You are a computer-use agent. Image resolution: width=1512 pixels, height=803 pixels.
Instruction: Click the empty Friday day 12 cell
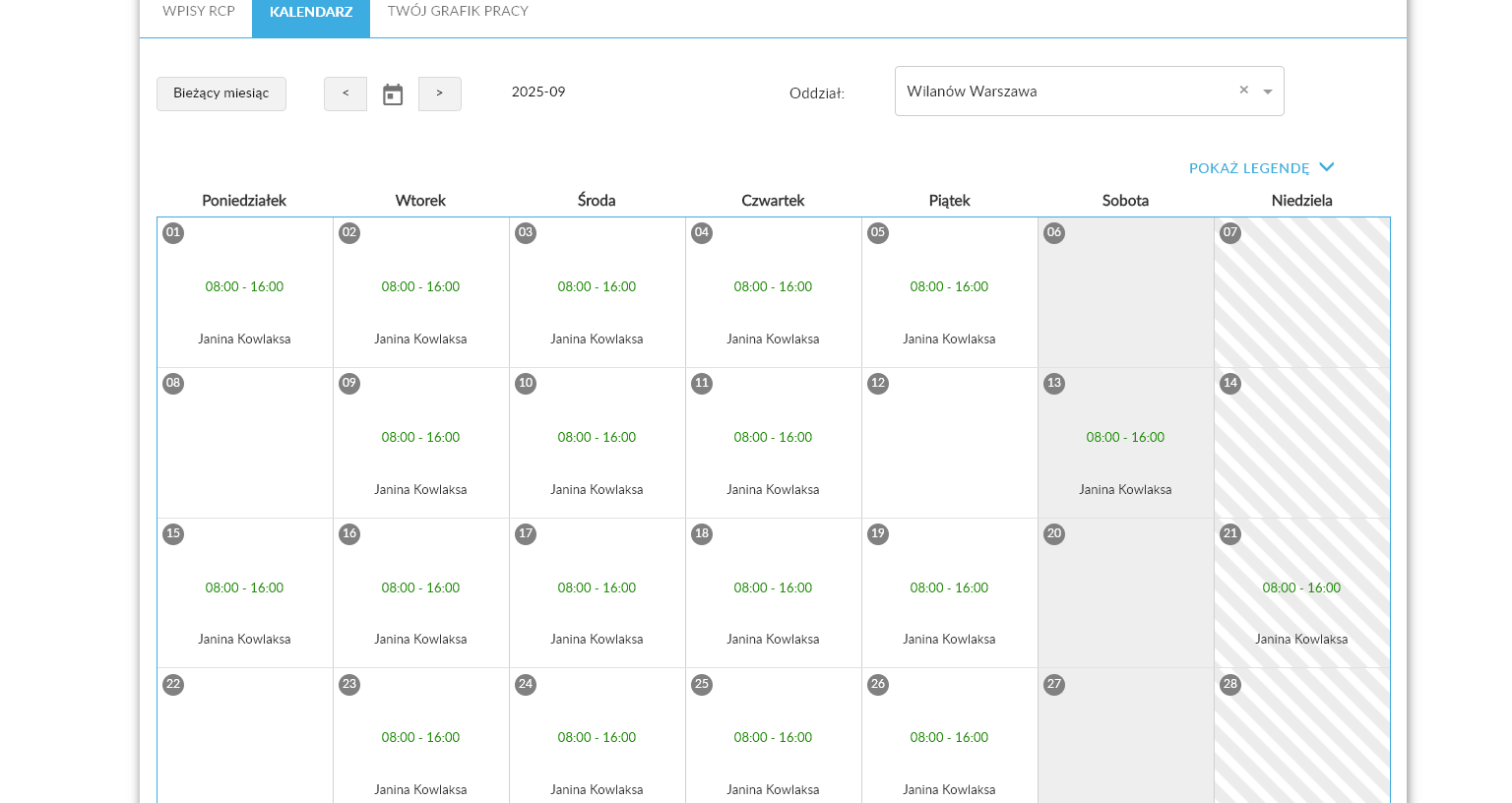point(950,448)
